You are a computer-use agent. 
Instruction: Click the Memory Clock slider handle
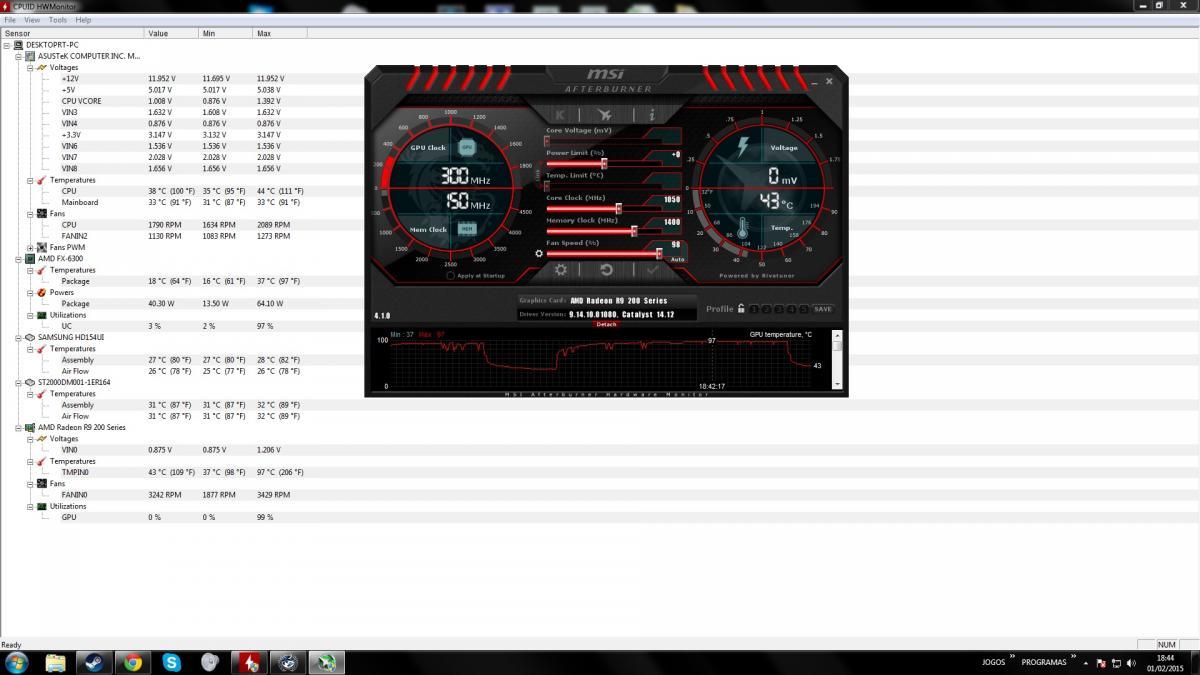tap(634, 231)
